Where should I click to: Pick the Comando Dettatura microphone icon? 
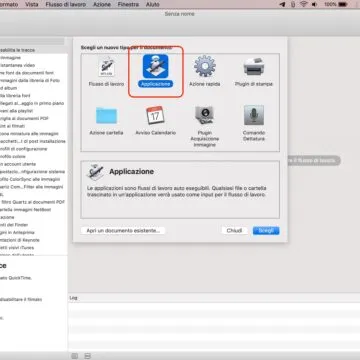tap(254, 115)
